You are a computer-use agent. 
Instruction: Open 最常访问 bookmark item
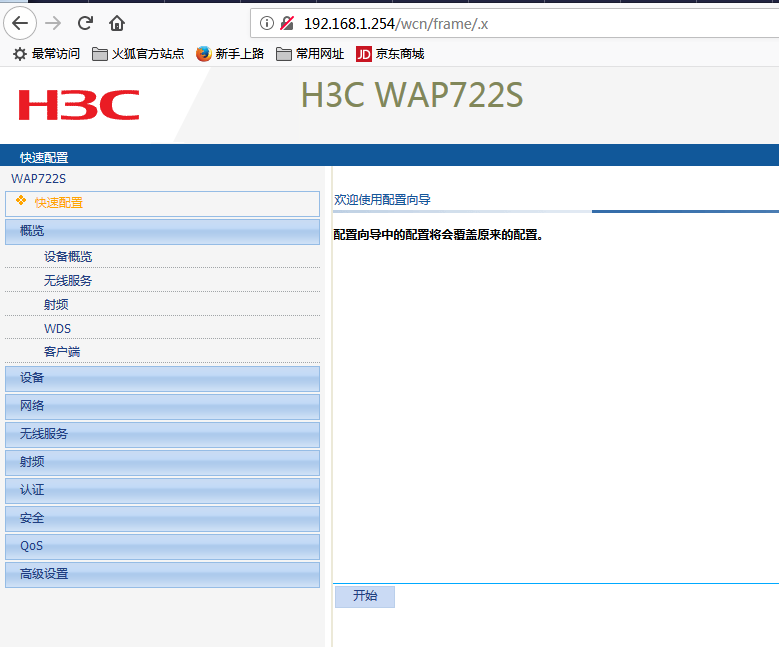(46, 54)
